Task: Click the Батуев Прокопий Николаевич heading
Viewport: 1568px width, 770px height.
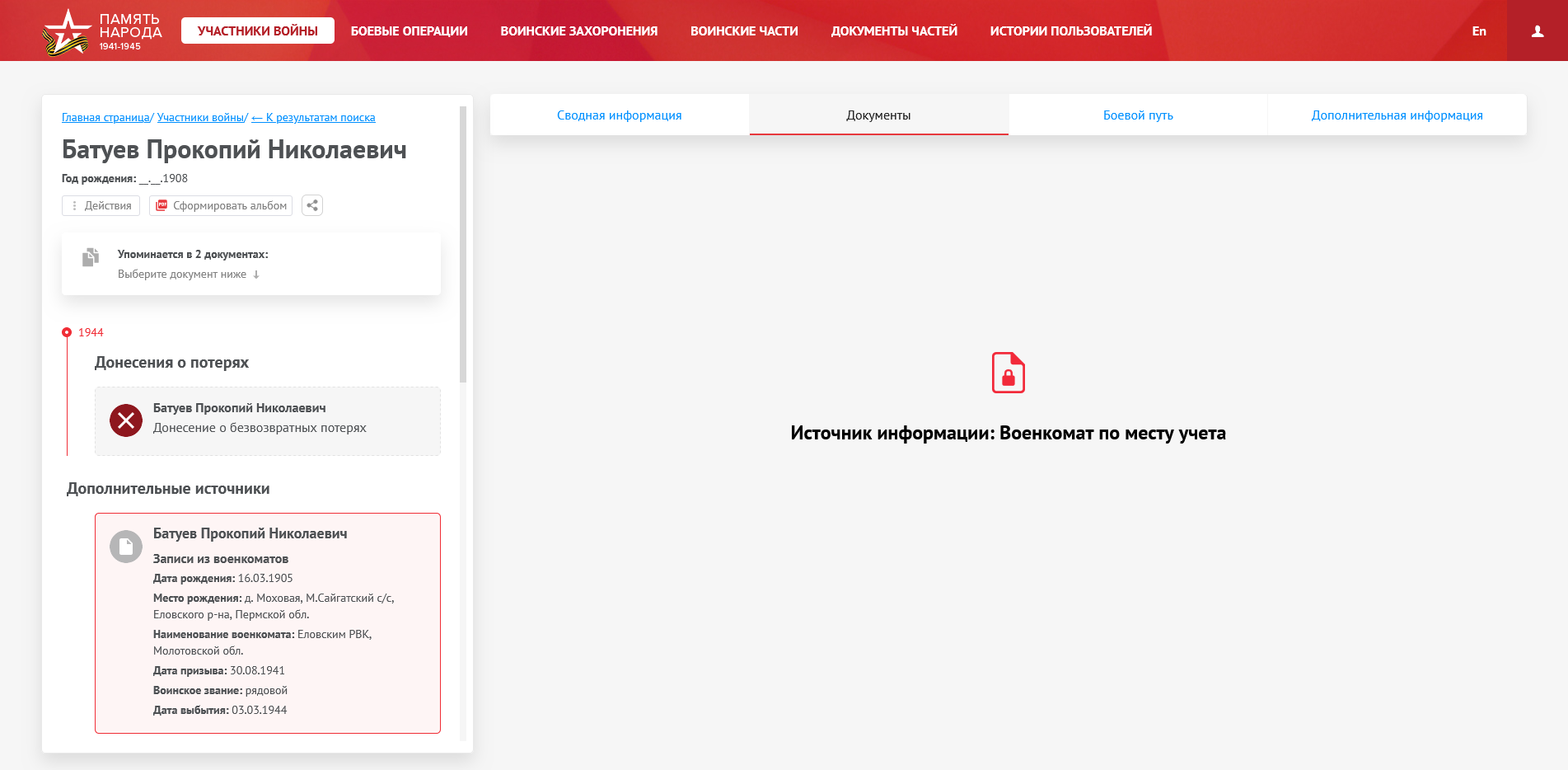Action: tap(234, 149)
